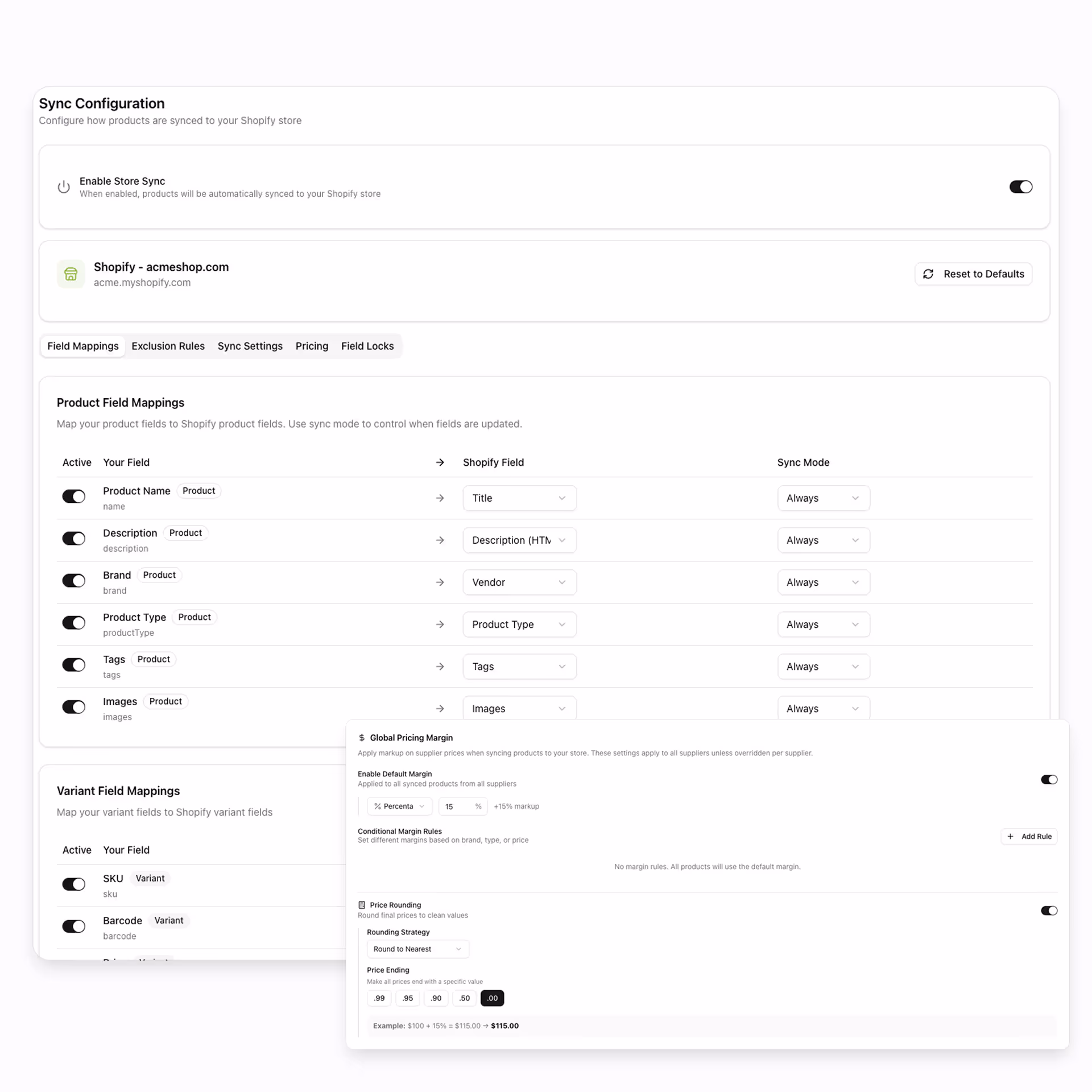Click the plus icon on Add Rule

point(1011,837)
